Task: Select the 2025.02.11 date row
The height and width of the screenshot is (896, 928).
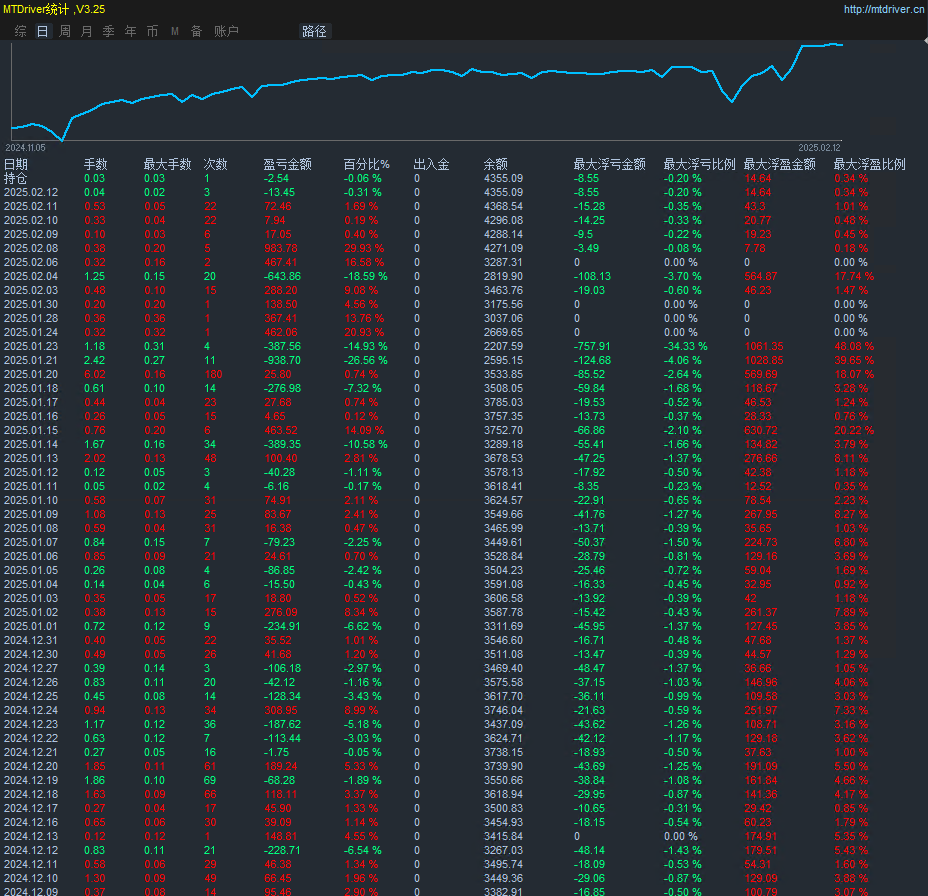Action: click(31, 207)
